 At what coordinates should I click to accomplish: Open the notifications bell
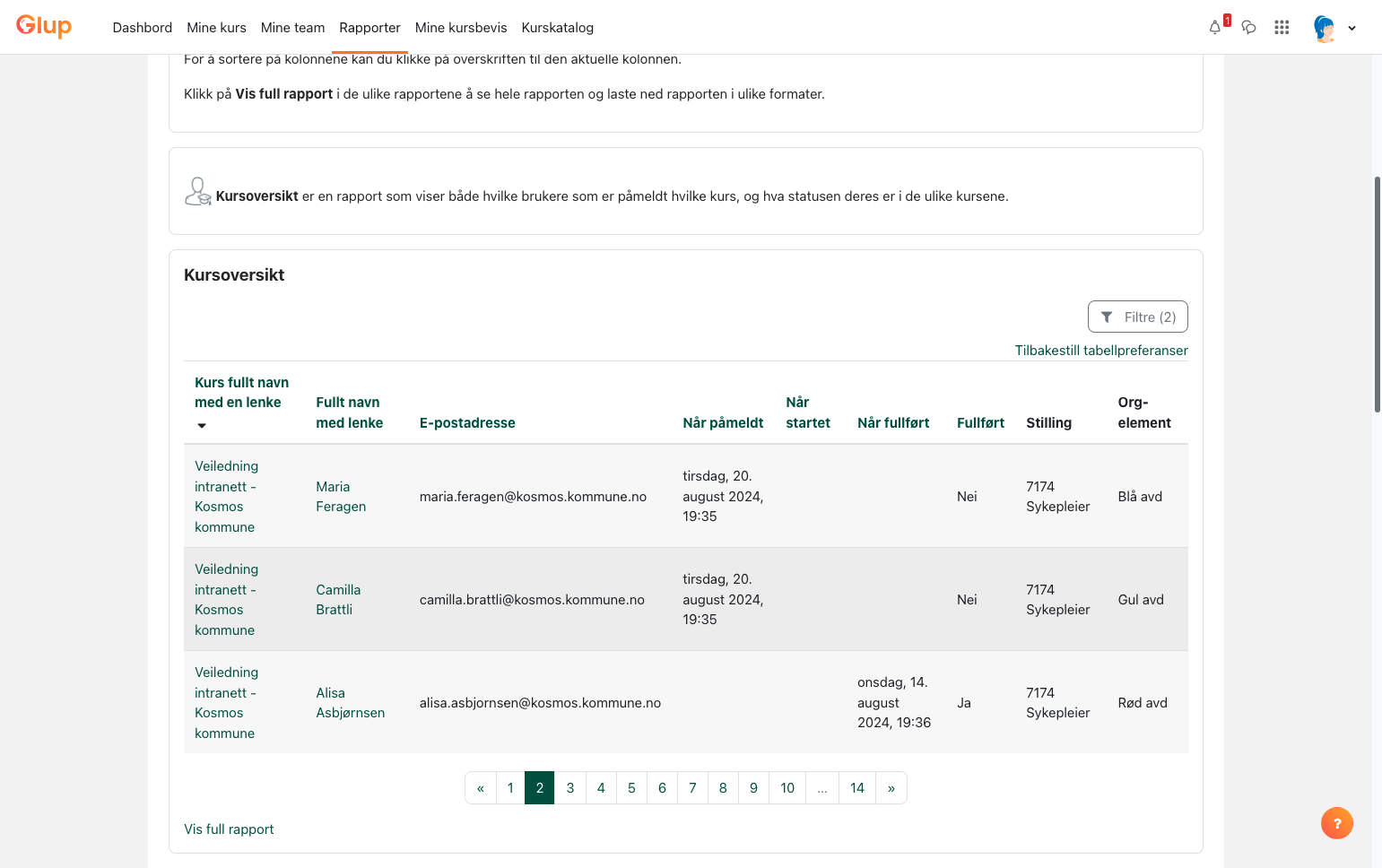click(1215, 28)
